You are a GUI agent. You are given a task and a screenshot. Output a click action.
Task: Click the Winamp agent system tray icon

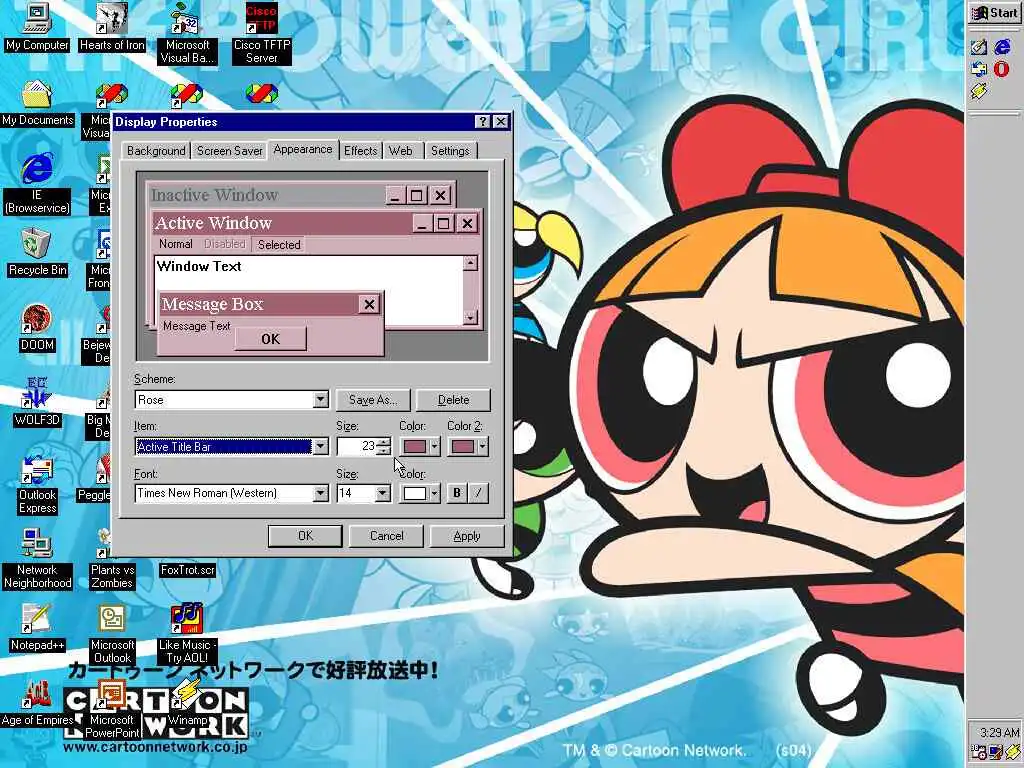[x=1012, y=752]
